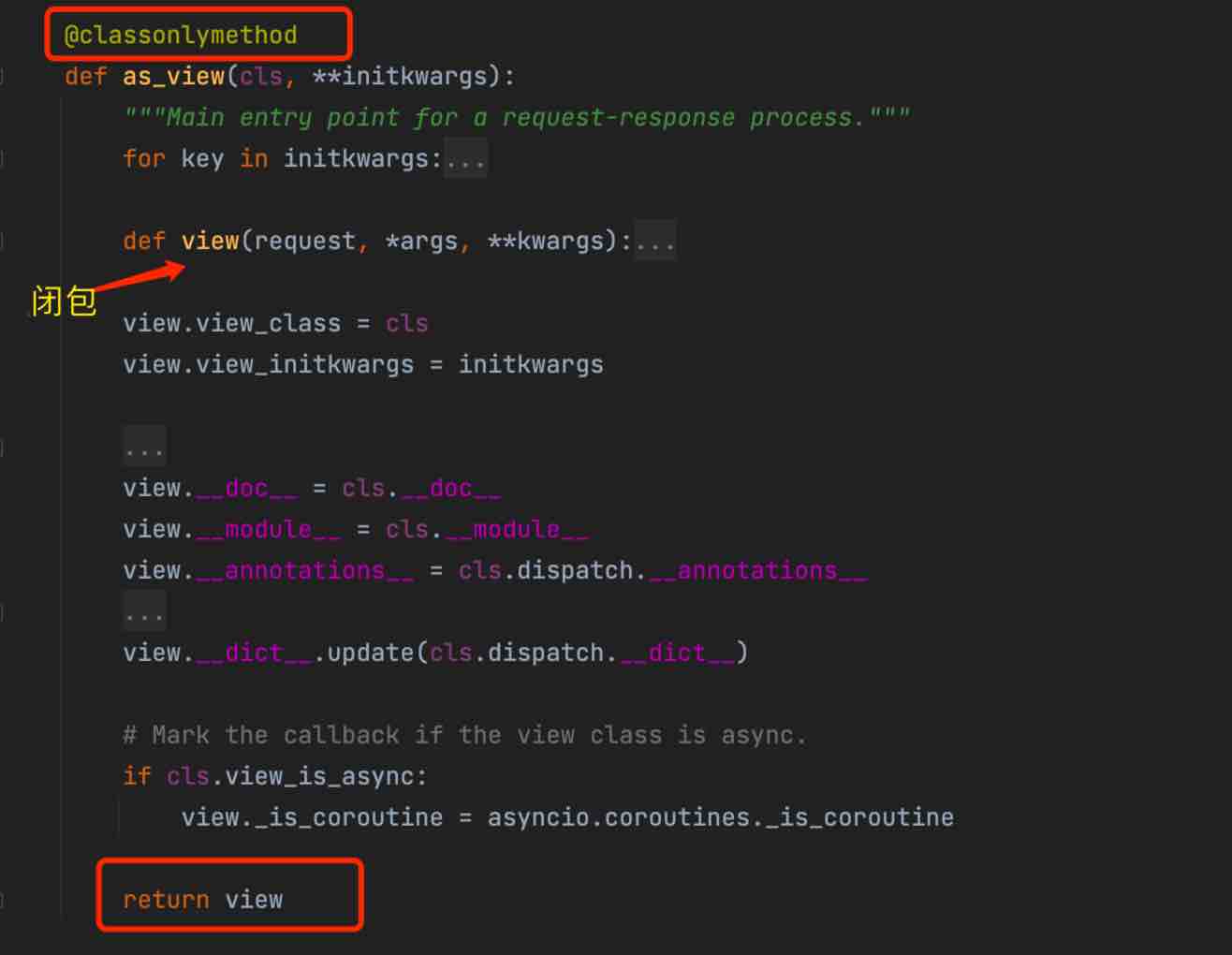
Task: Expand folded body of def view function
Action: [655, 242]
